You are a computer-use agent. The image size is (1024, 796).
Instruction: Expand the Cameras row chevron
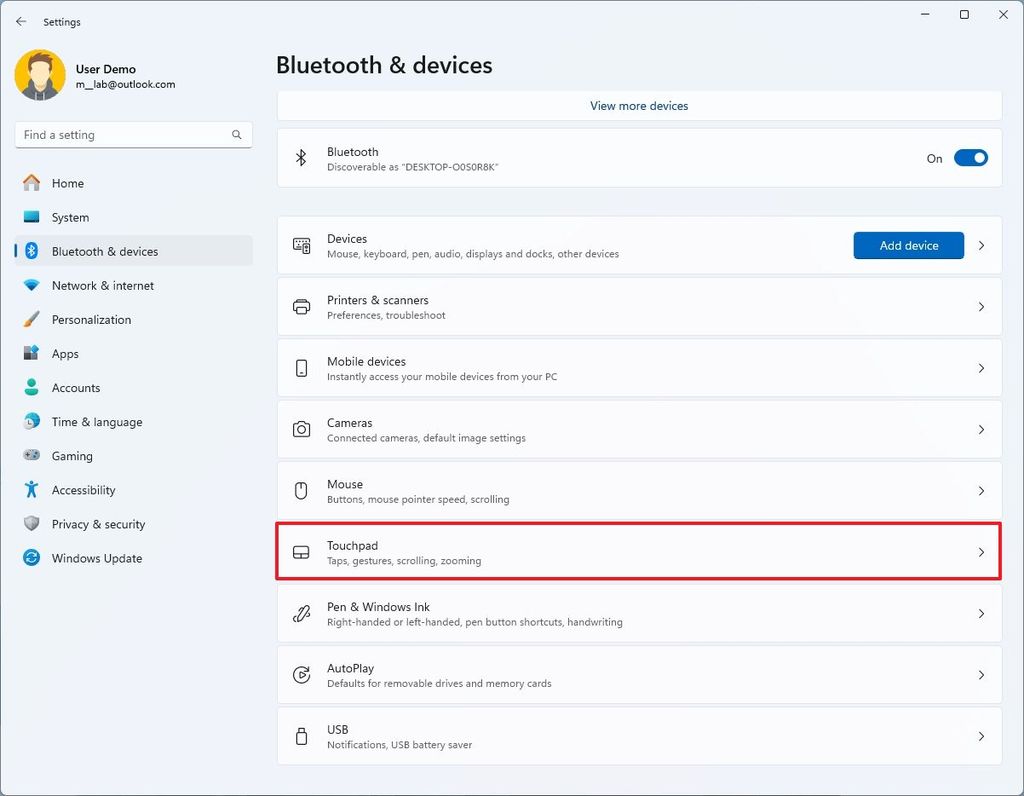pos(981,429)
